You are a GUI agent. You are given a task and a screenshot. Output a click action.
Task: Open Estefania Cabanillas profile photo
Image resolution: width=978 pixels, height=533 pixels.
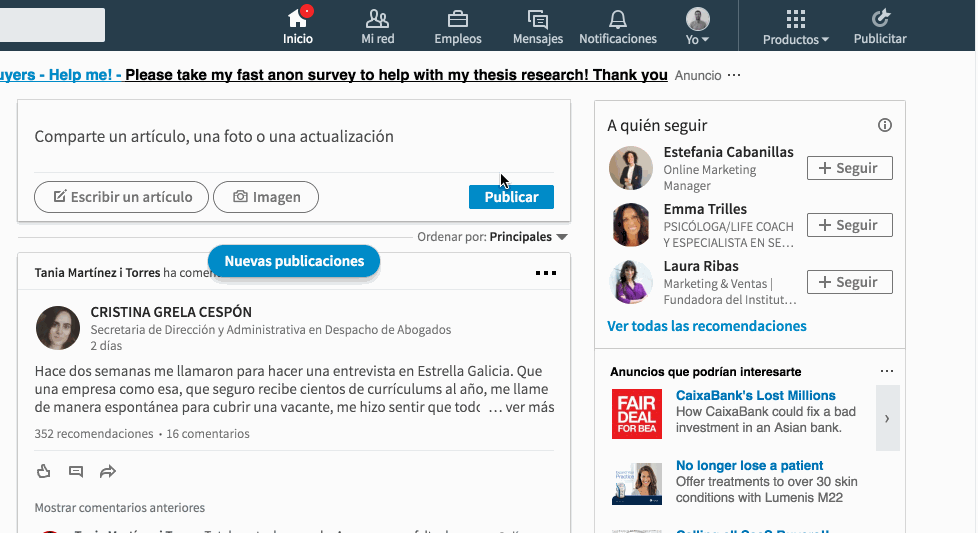[631, 168]
